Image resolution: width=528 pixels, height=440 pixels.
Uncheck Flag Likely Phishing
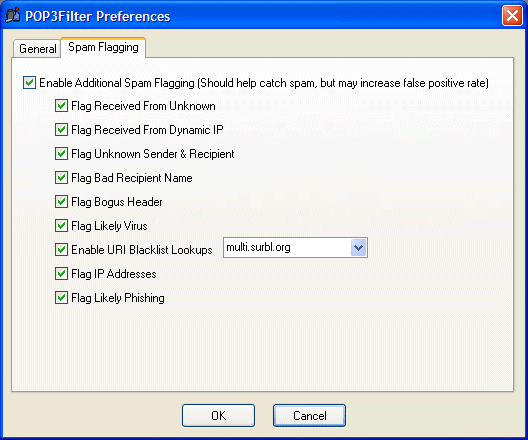pos(61,298)
